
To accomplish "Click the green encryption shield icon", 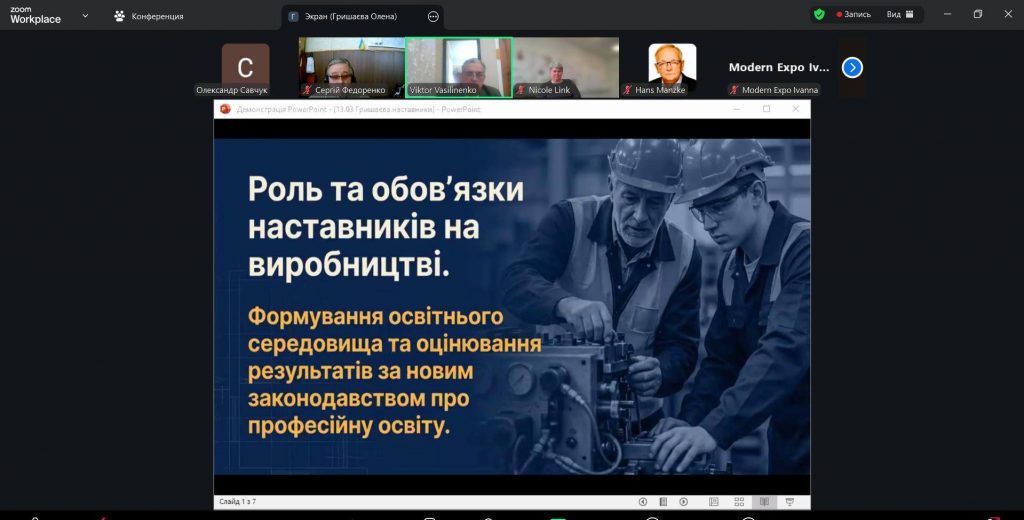I will 819,15.
